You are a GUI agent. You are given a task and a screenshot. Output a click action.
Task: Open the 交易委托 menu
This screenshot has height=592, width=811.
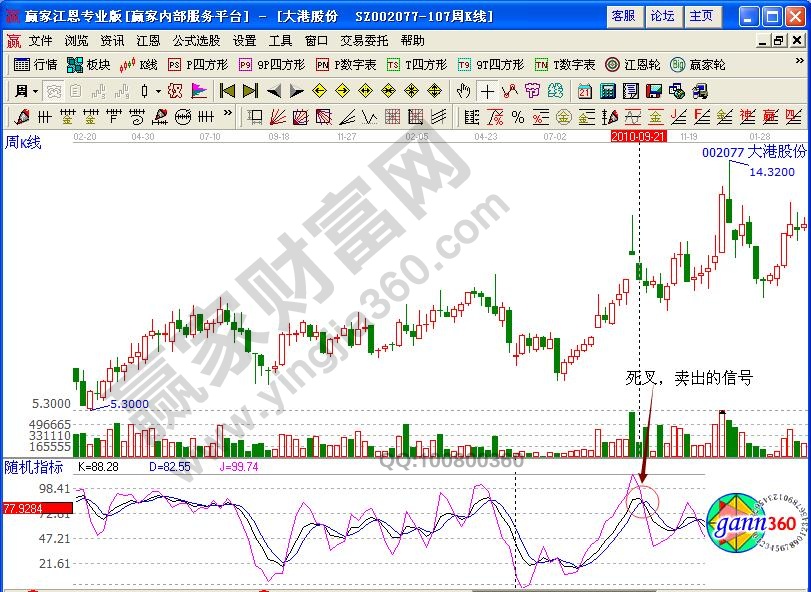tap(363, 41)
